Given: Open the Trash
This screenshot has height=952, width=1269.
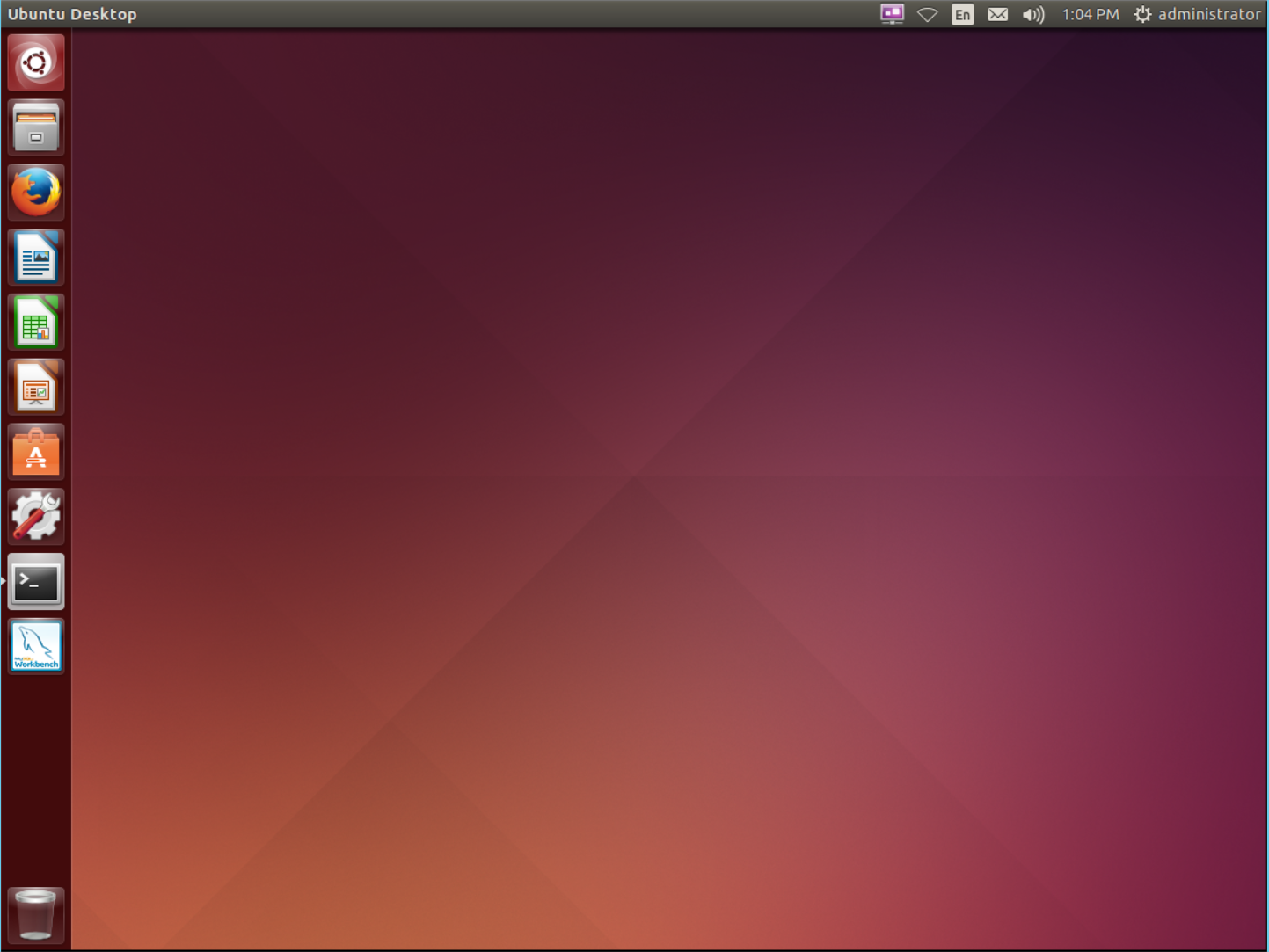Looking at the screenshot, I should click(35, 914).
